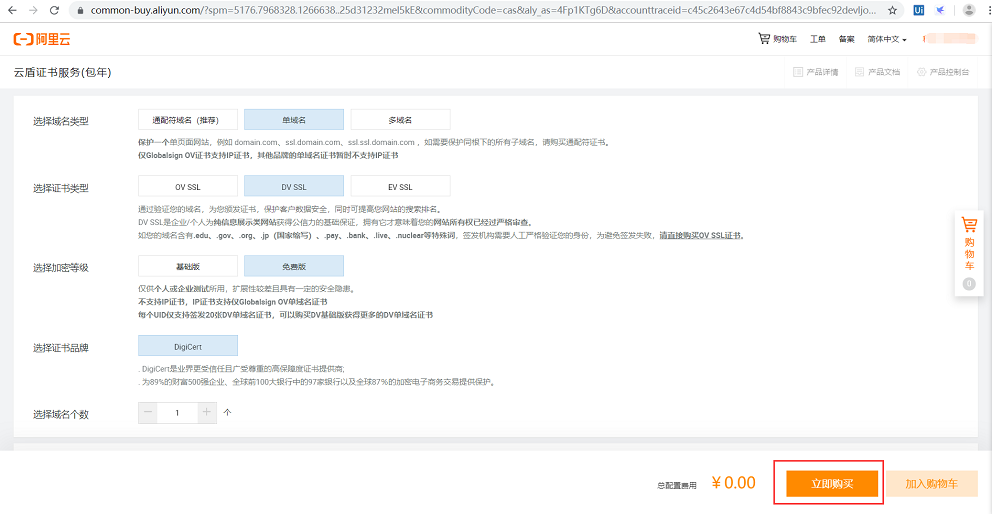Click the Chrome profile avatar icon

(x=968, y=10)
